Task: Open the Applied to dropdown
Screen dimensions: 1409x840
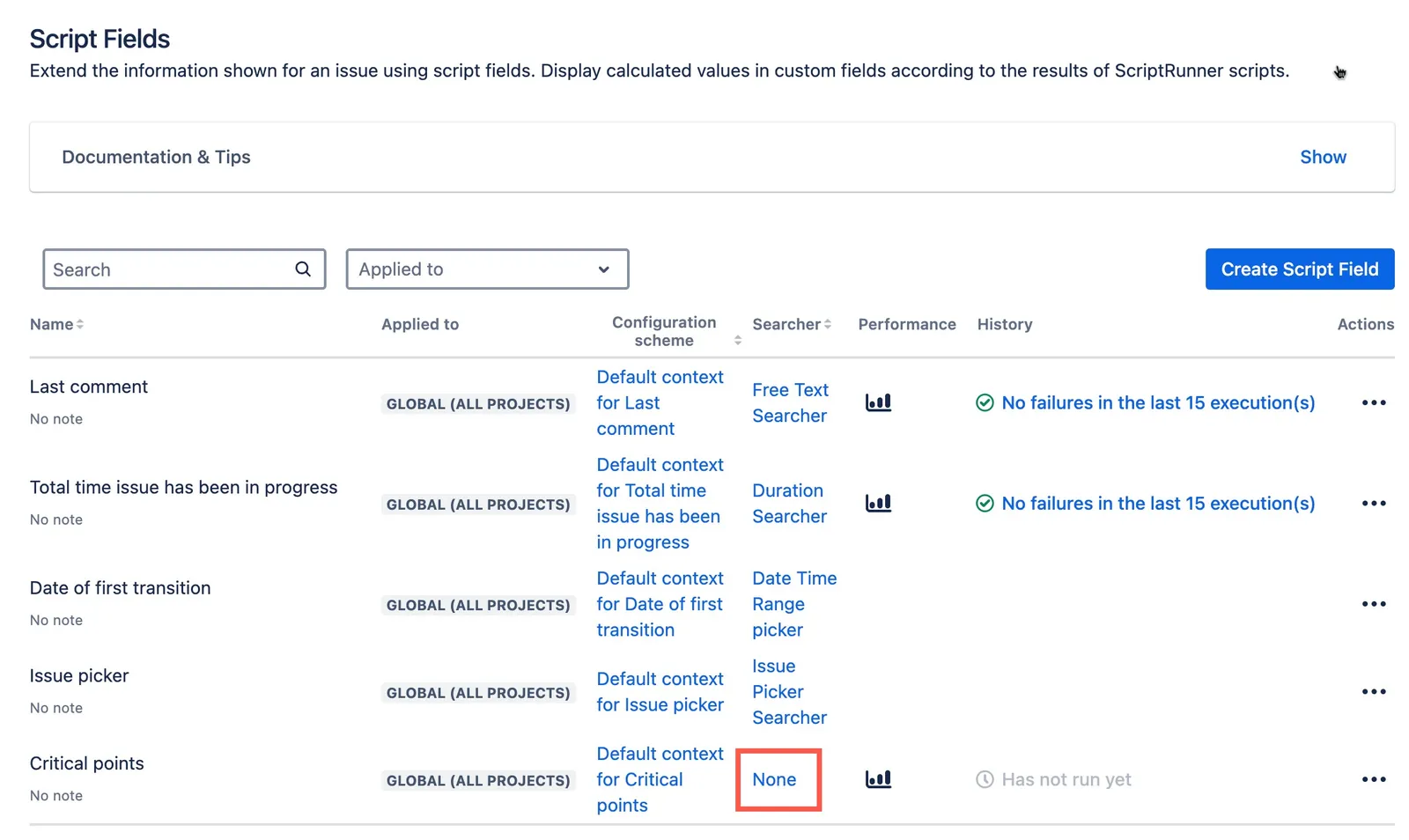Action: click(x=487, y=269)
